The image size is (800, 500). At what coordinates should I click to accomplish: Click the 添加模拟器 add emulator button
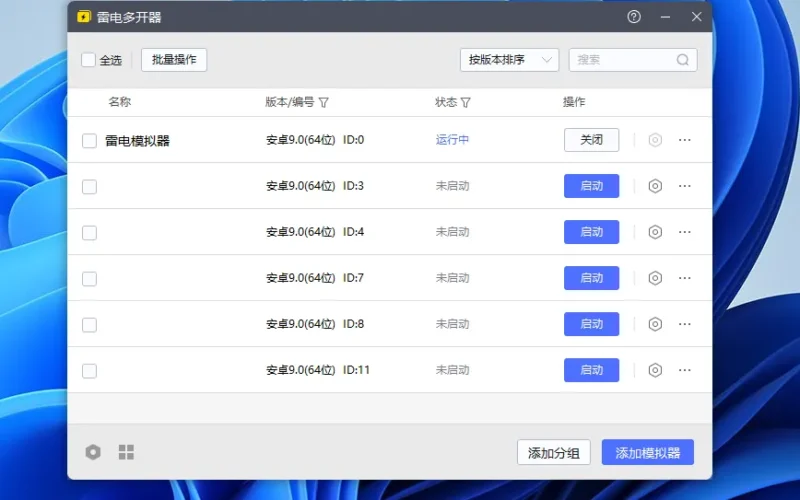point(647,453)
